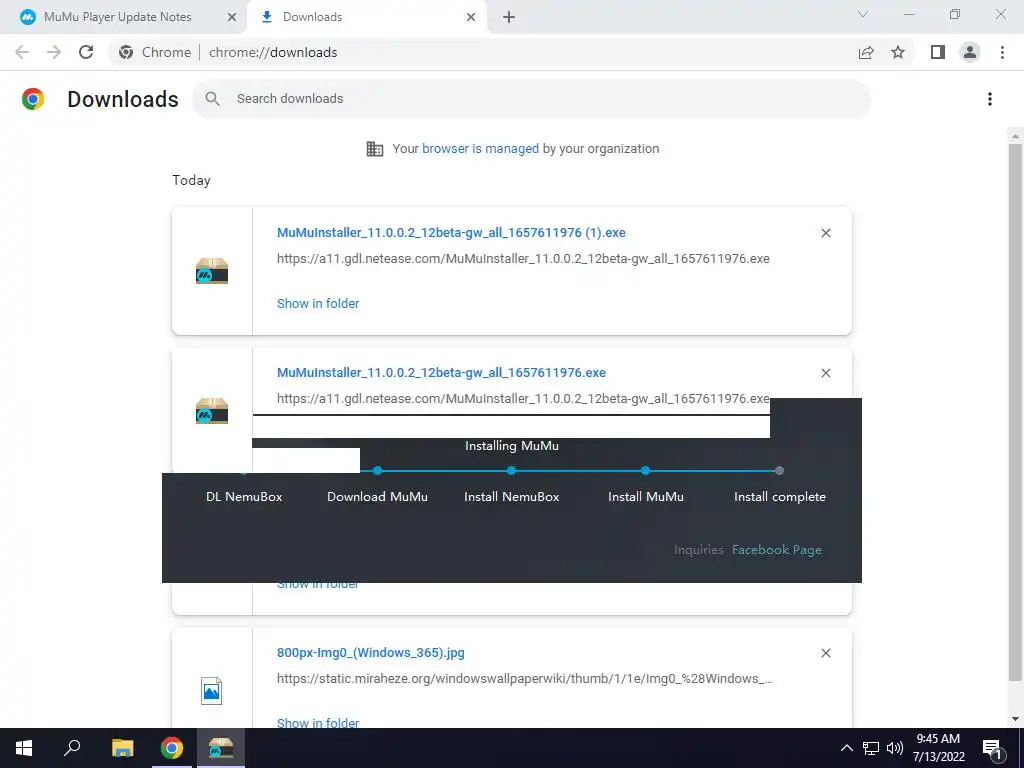Screen dimensions: 1024x768
Task: Click the scrollbar down arrow
Action: 1015,719
